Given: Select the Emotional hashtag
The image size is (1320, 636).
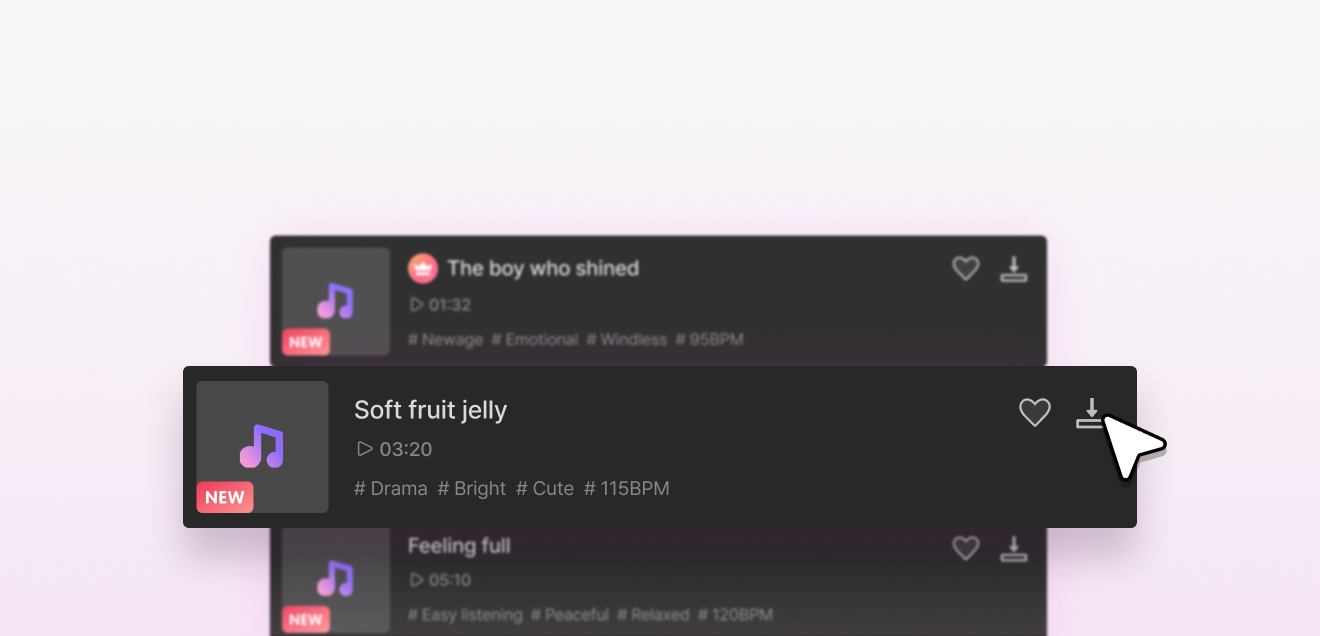Looking at the screenshot, I should (534, 339).
